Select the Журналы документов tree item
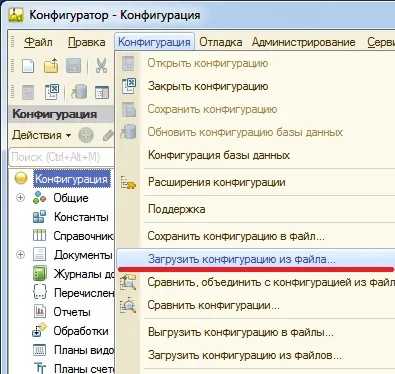The height and width of the screenshot is (374, 395). (84, 274)
